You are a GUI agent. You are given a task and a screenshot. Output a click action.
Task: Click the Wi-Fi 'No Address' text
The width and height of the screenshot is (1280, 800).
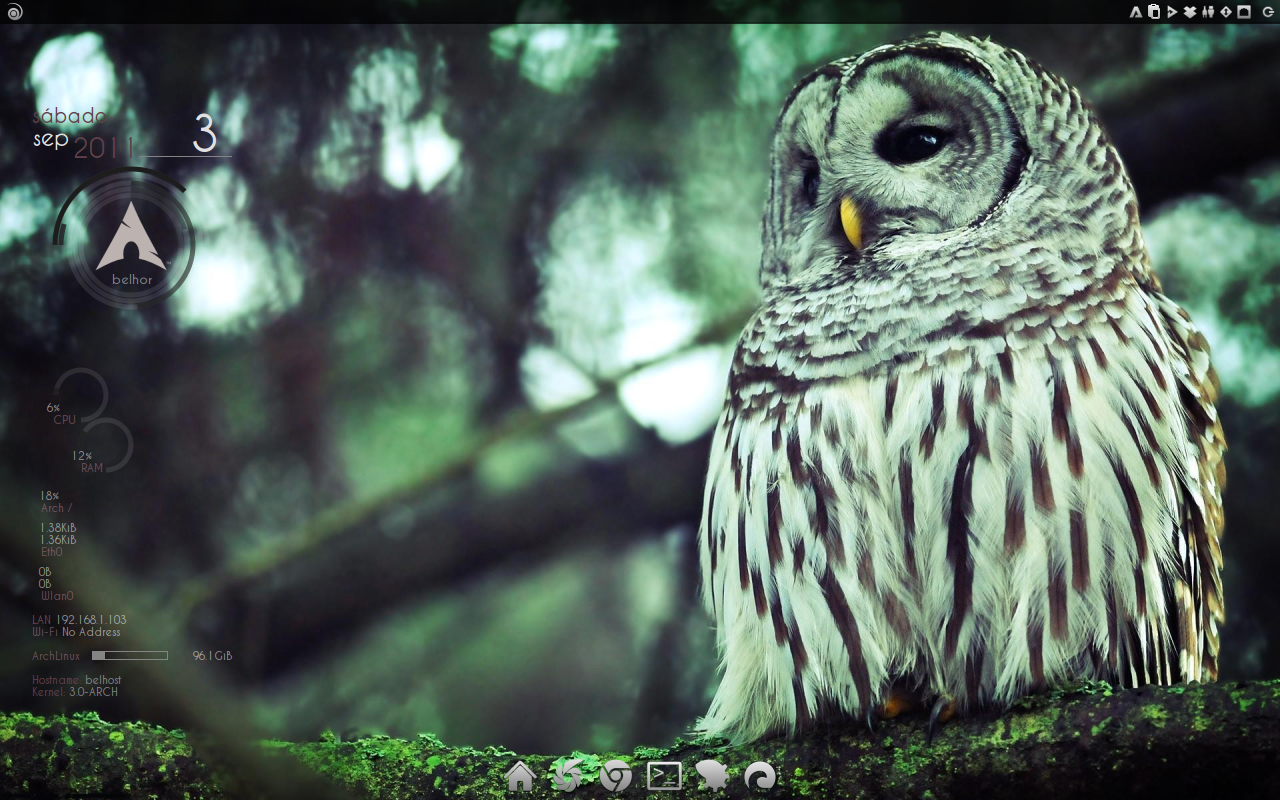[91, 632]
